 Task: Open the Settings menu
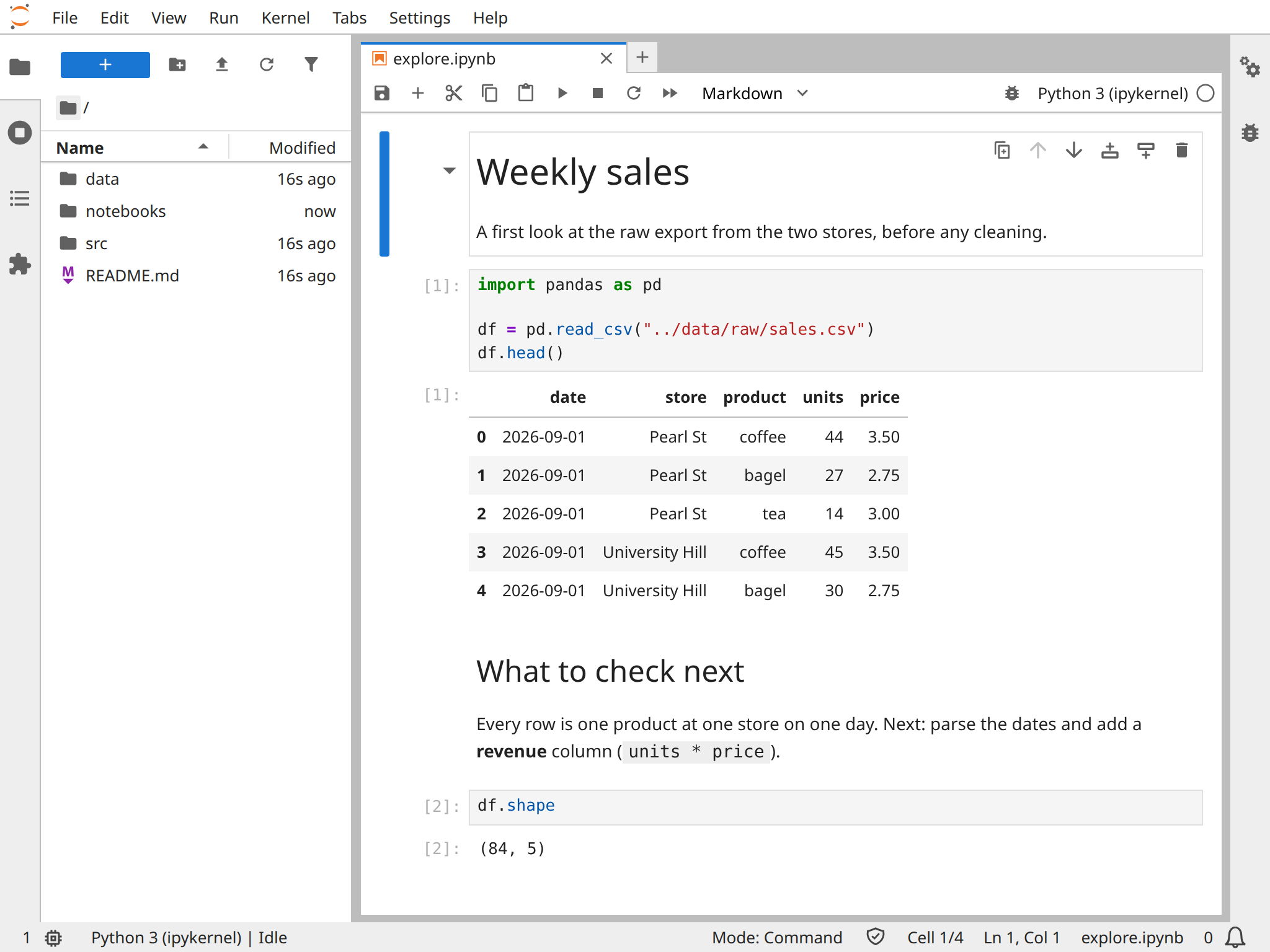420,18
